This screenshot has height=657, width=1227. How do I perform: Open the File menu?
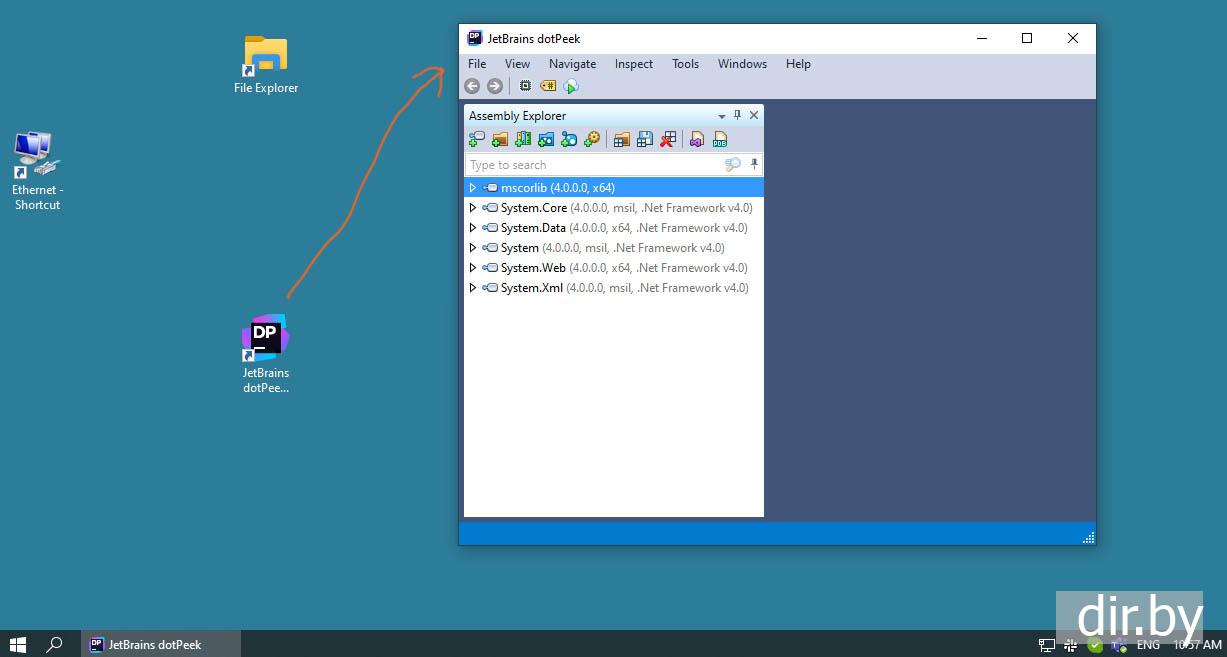[x=477, y=64]
